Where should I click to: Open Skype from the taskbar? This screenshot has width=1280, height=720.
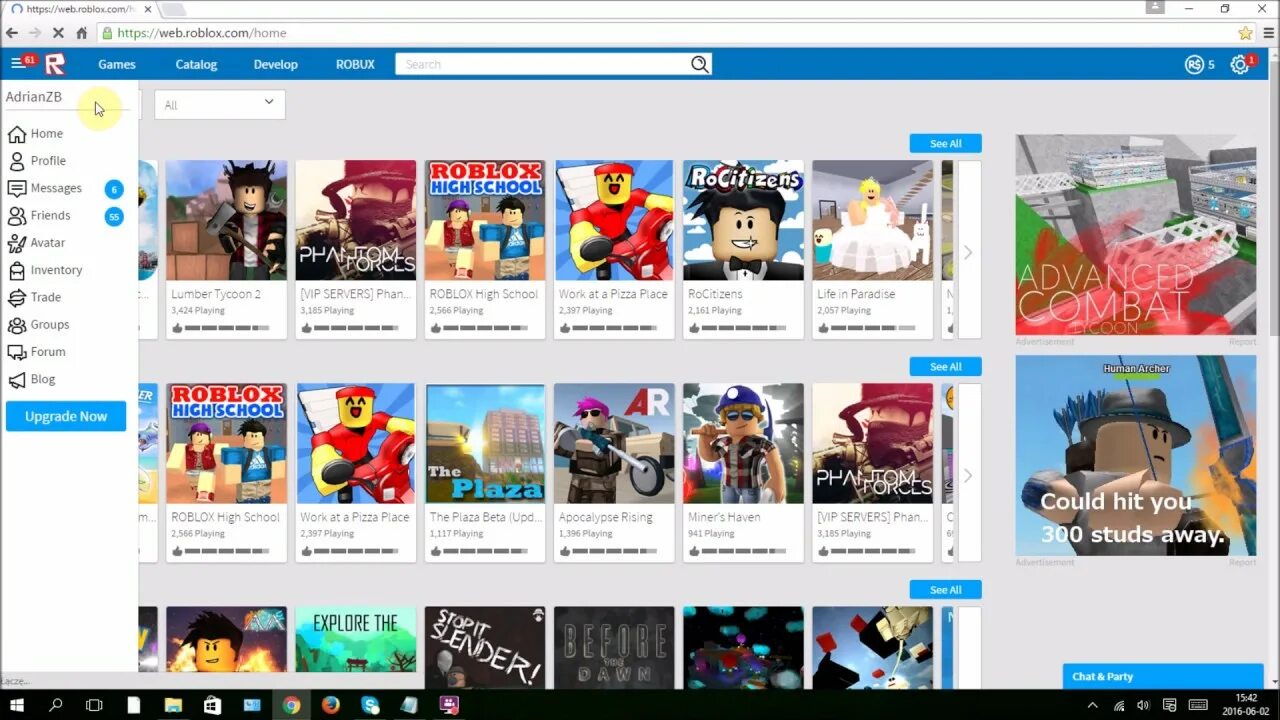pos(371,705)
